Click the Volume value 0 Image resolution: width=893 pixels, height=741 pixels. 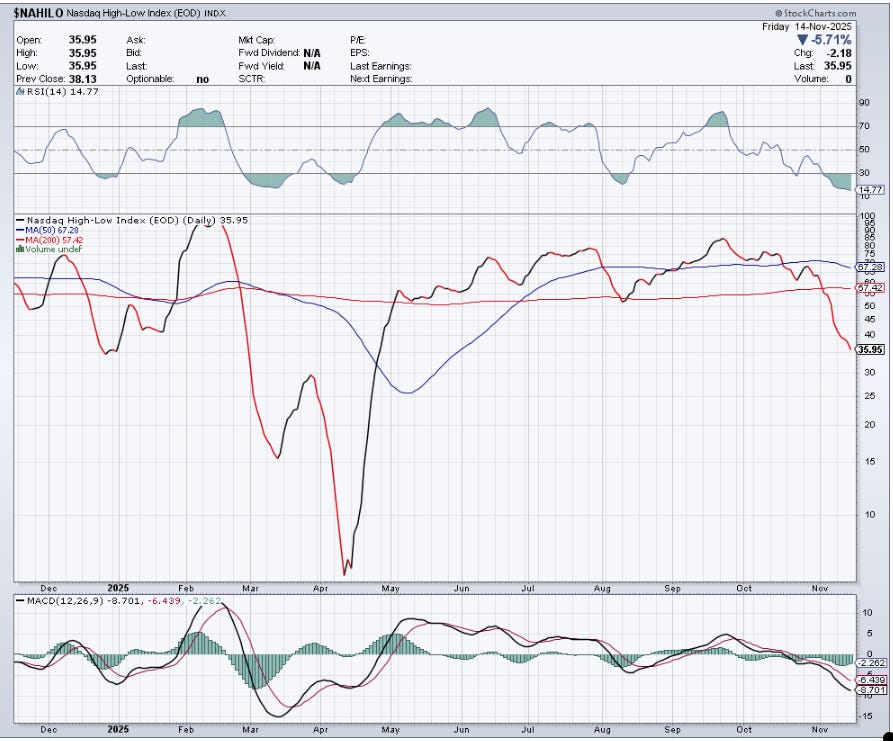848,79
